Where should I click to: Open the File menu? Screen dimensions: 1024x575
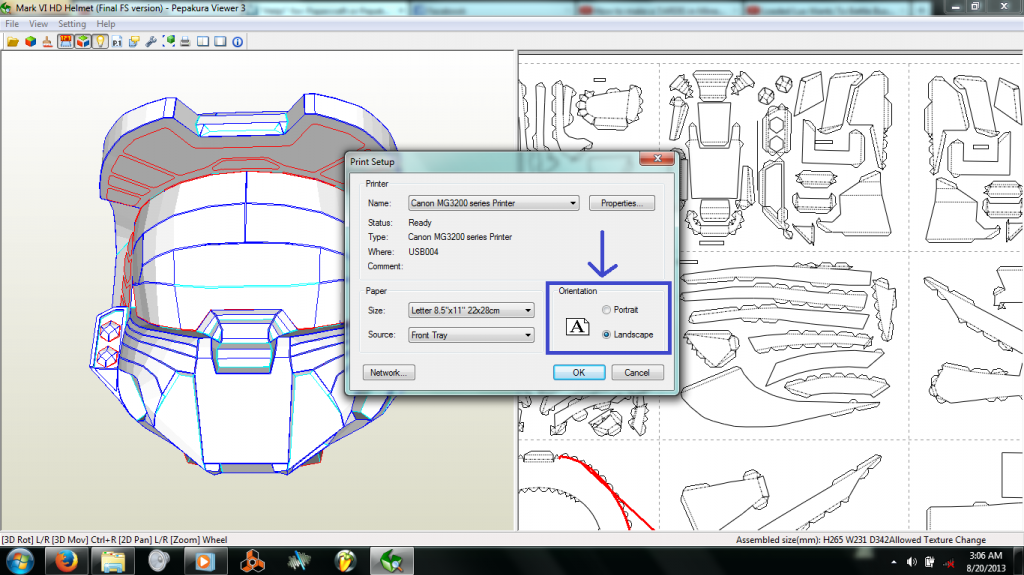(12, 24)
